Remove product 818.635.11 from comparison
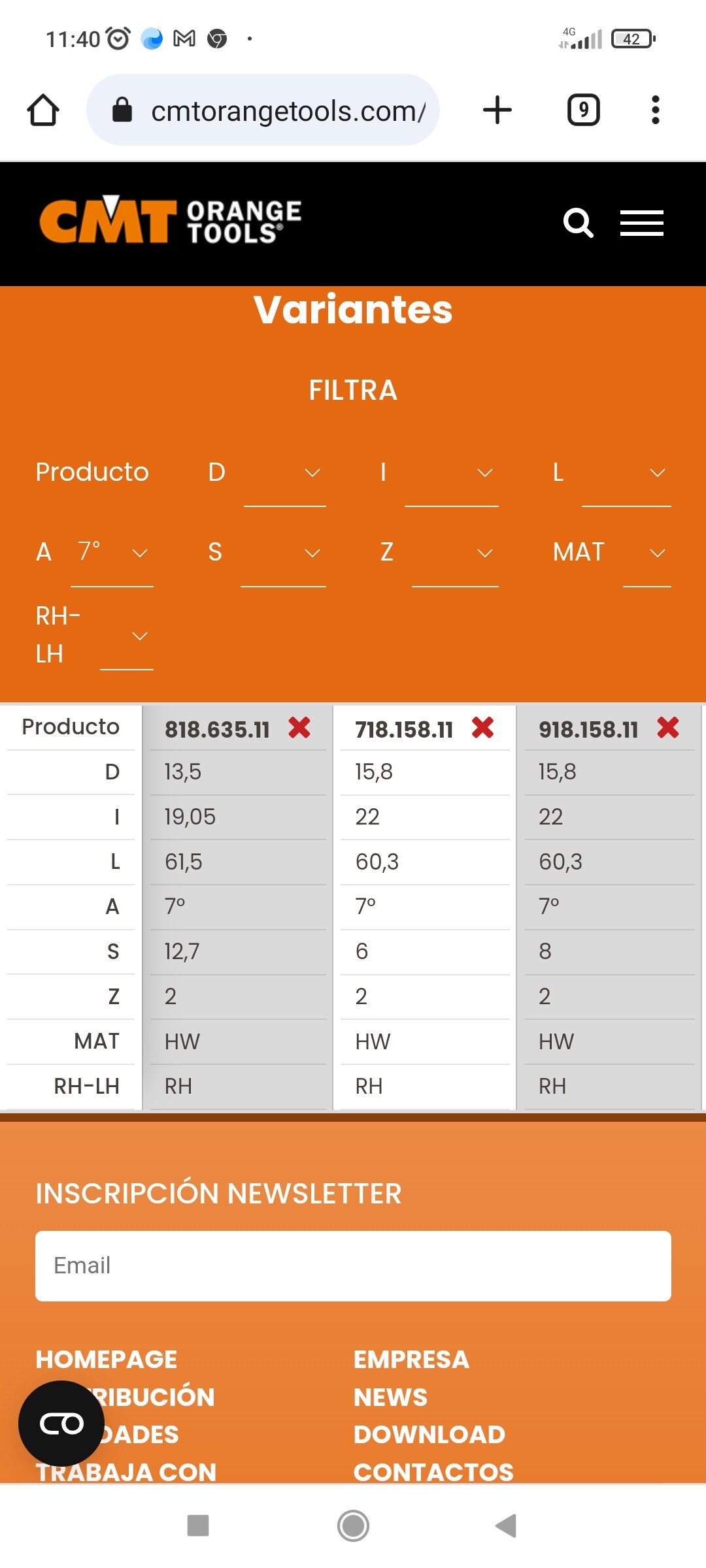The image size is (706, 1568). (x=299, y=727)
